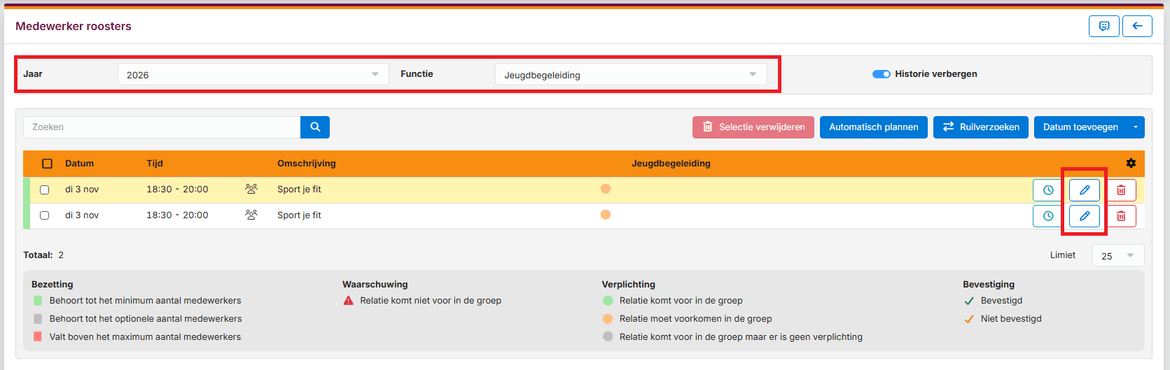Open the feedback chat icon button
1170x370 pixels.
(1104, 26)
